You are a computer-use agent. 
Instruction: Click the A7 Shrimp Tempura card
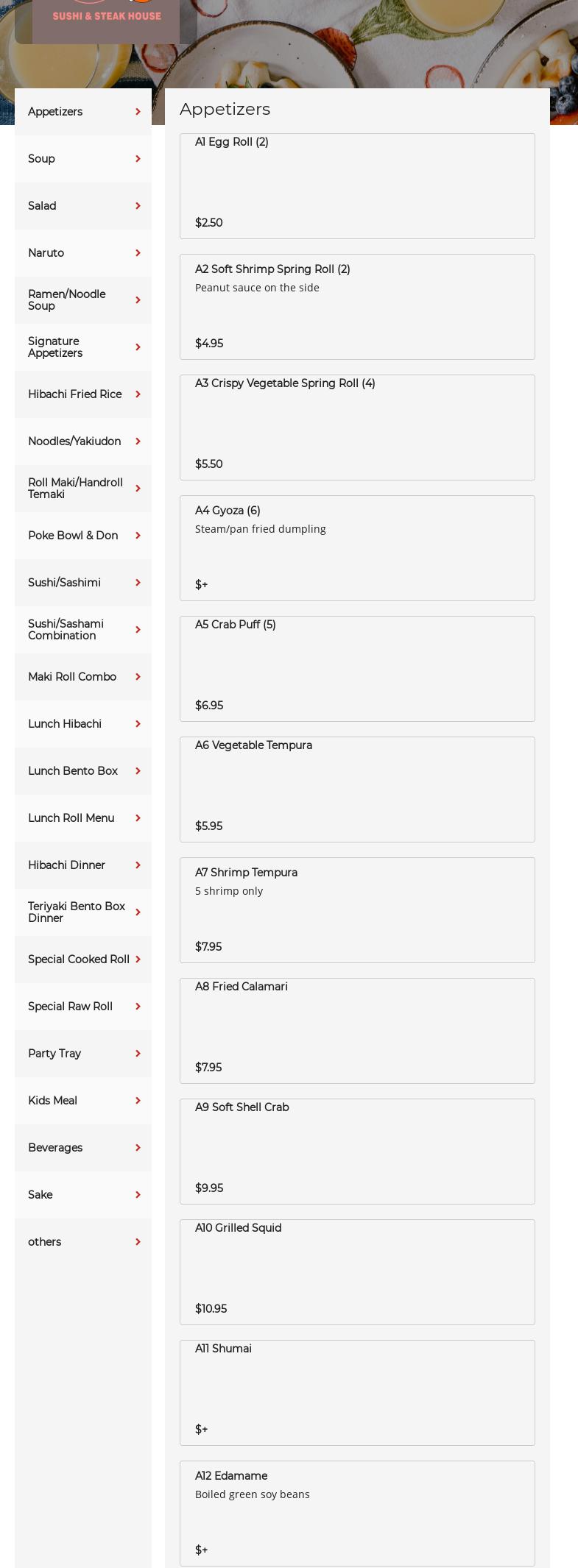[x=357, y=910]
